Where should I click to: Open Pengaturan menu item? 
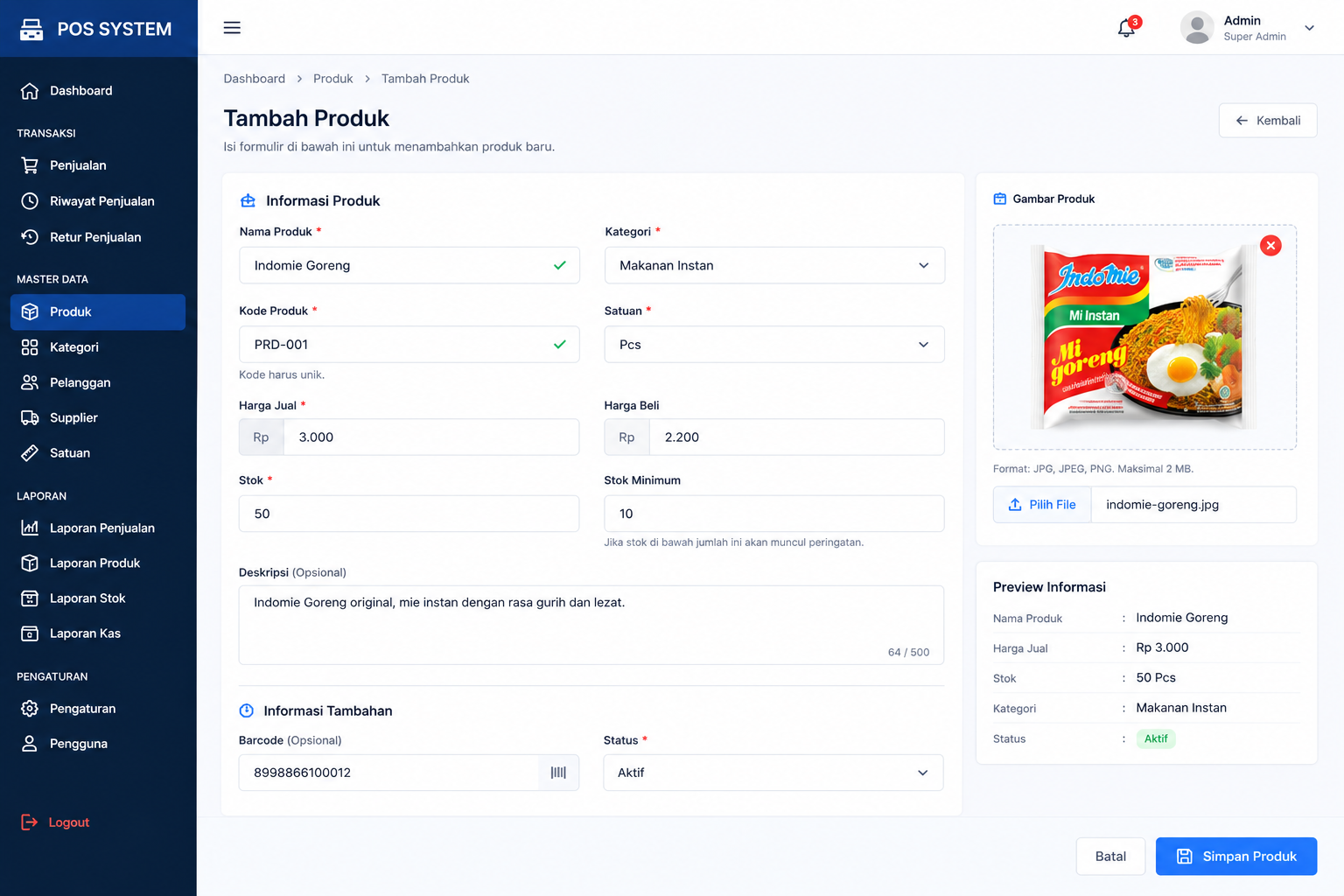point(98,709)
